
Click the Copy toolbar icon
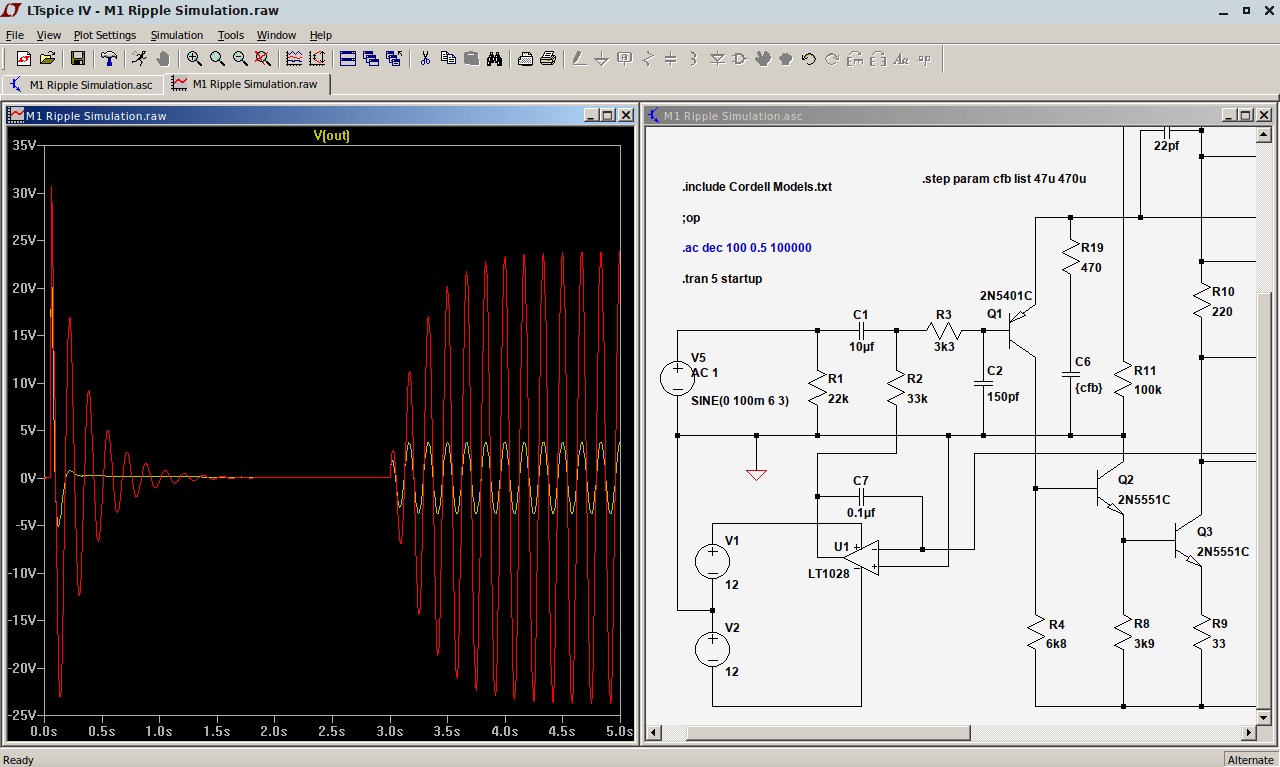pyautogui.click(x=448, y=59)
